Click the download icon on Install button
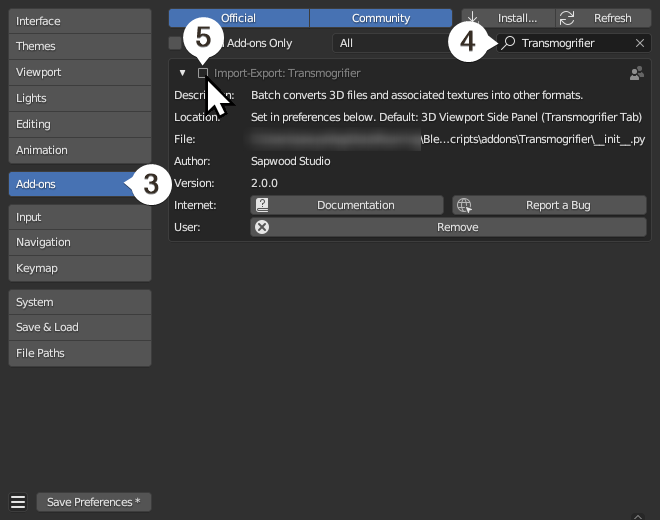660x520 pixels. (x=473, y=18)
